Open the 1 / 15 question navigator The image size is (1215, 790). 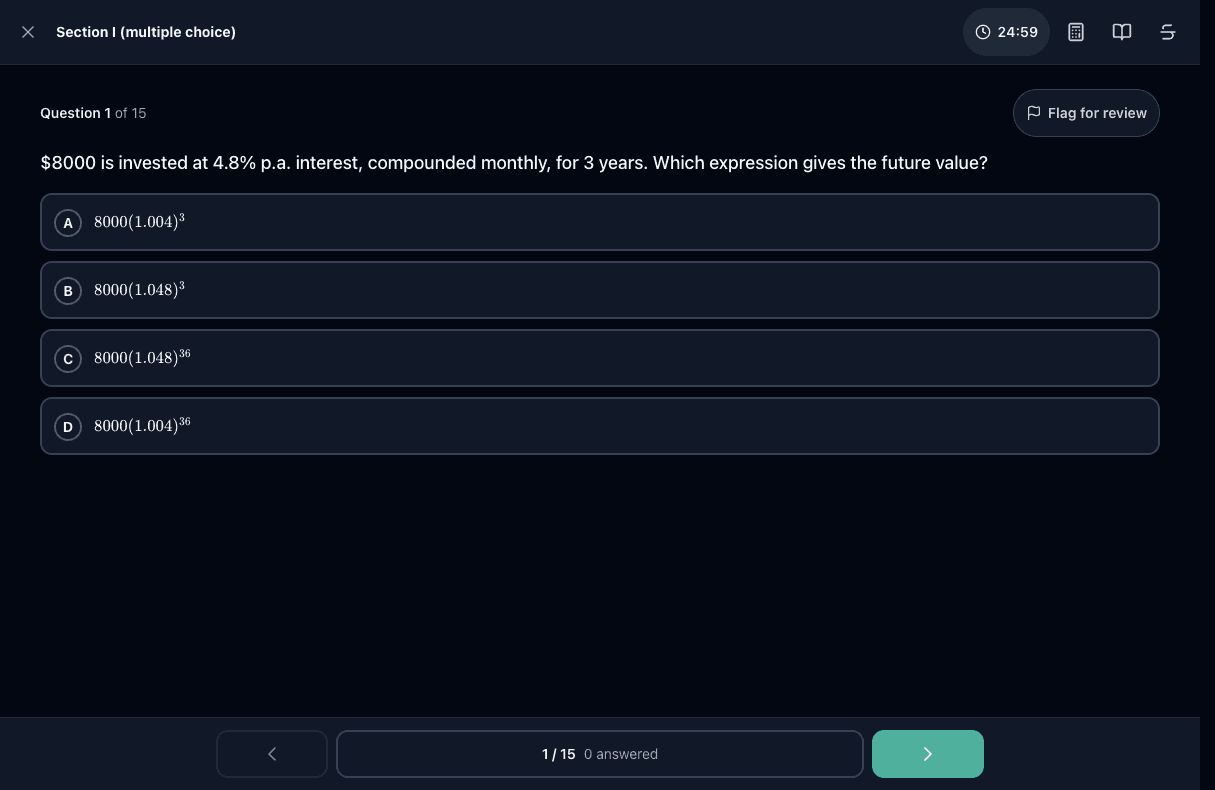point(600,754)
